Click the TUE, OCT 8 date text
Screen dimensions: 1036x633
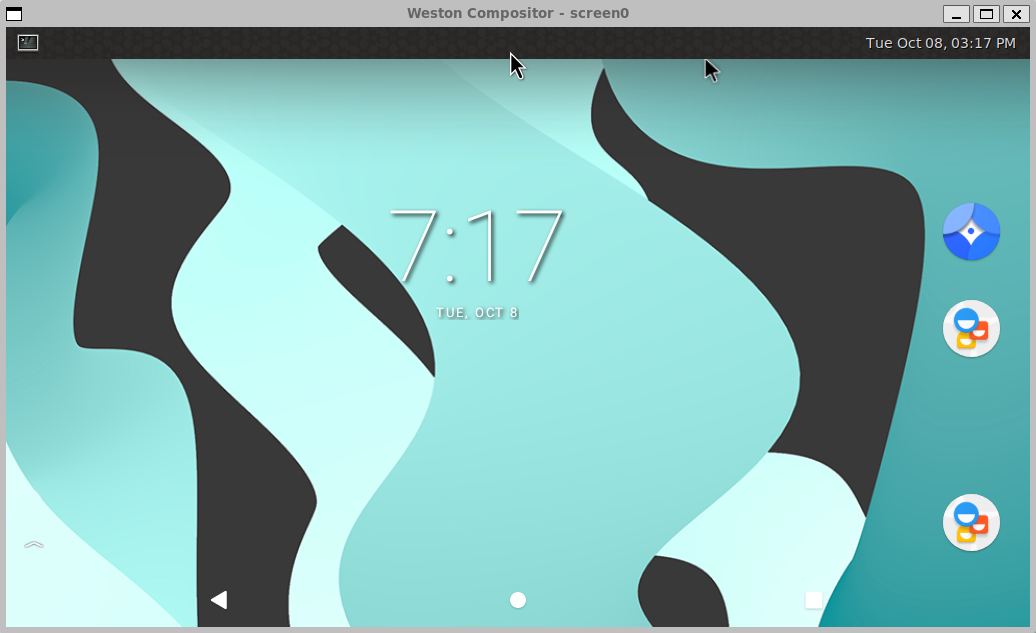[x=477, y=313]
